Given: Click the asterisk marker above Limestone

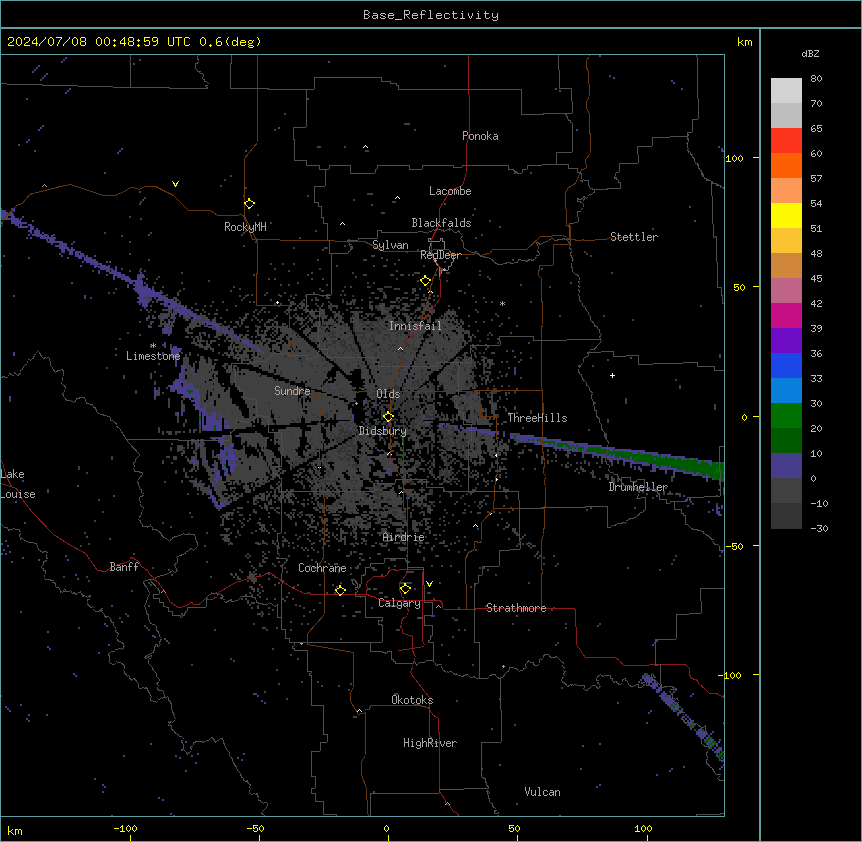Looking at the screenshot, I should click(x=153, y=346).
